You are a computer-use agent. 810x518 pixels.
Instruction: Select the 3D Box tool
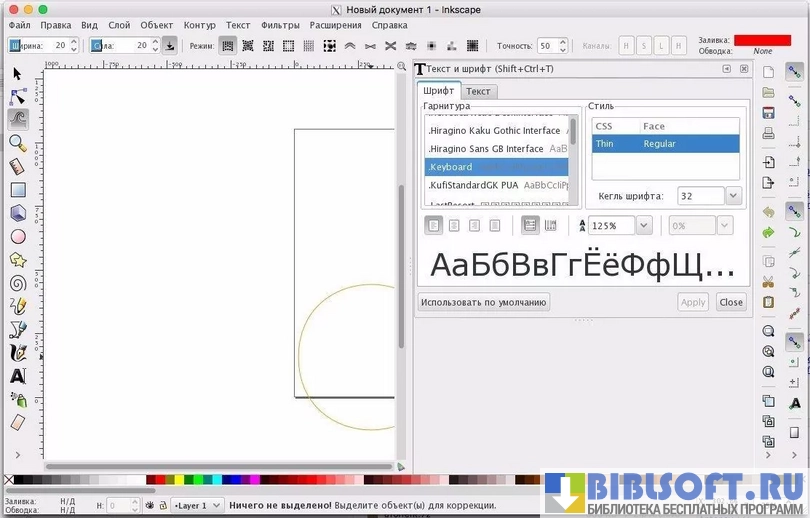[x=18, y=213]
